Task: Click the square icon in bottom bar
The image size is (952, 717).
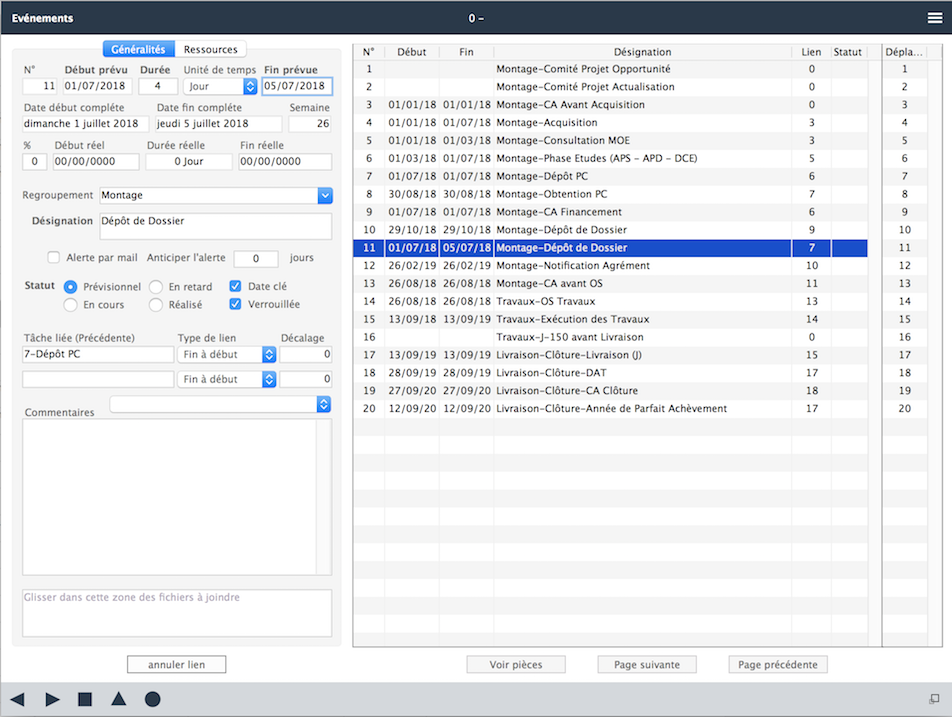Action: tap(85, 699)
